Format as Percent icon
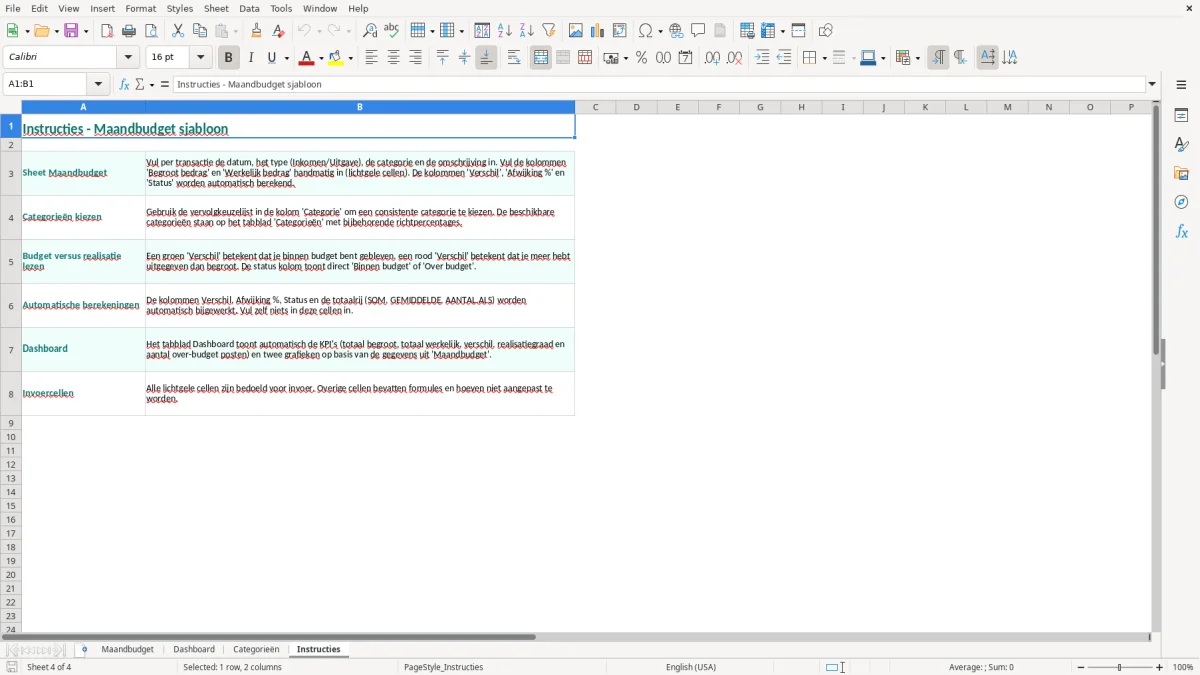The image size is (1200, 675). point(641,58)
